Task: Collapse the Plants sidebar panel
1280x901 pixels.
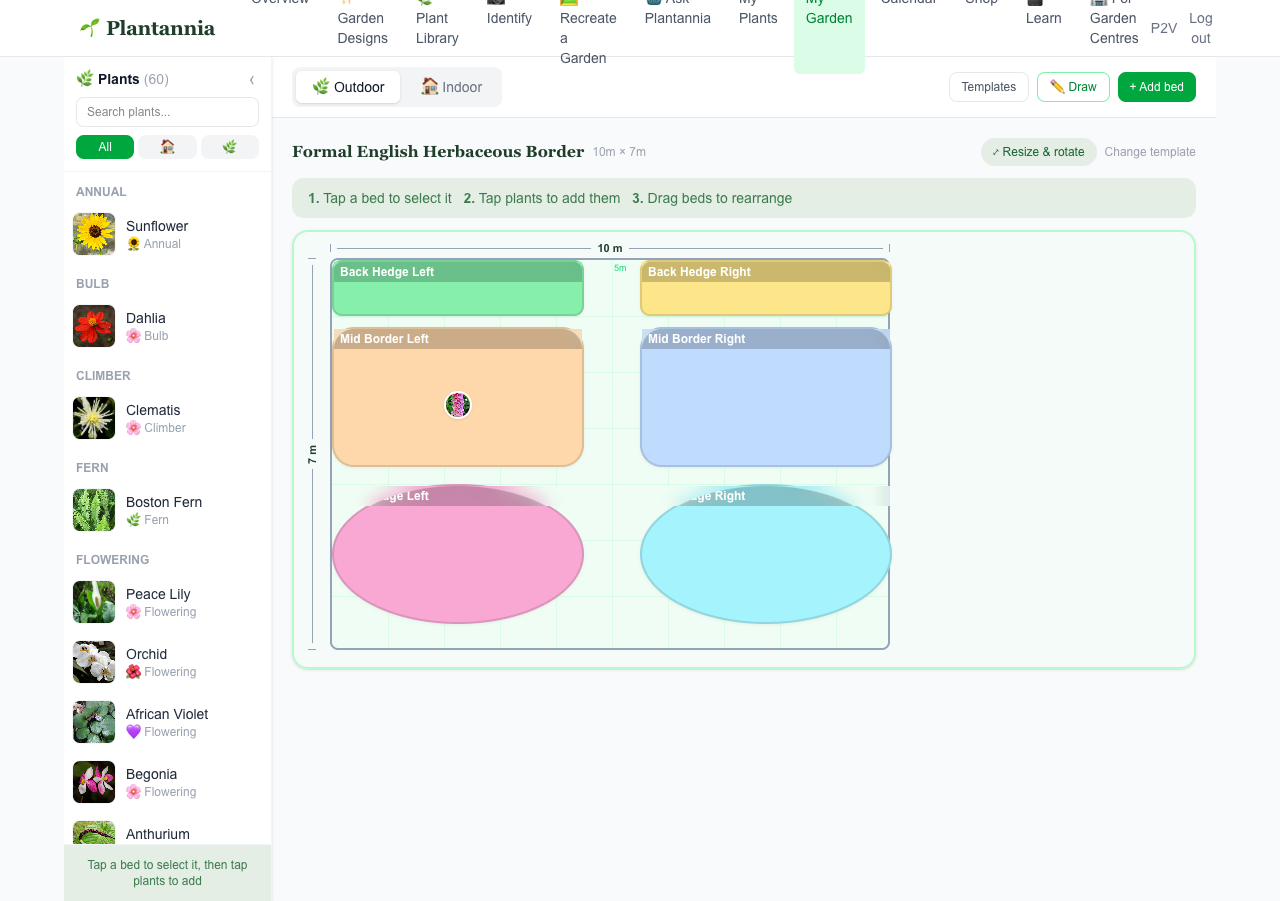Action: [252, 80]
